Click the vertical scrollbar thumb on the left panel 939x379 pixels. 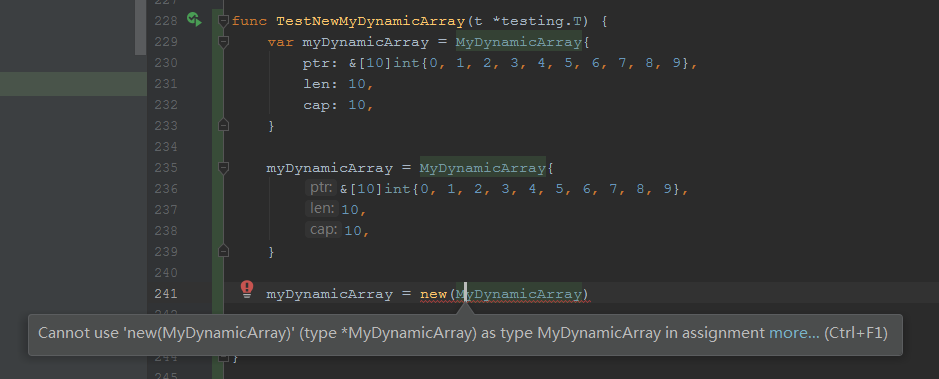coord(140,27)
